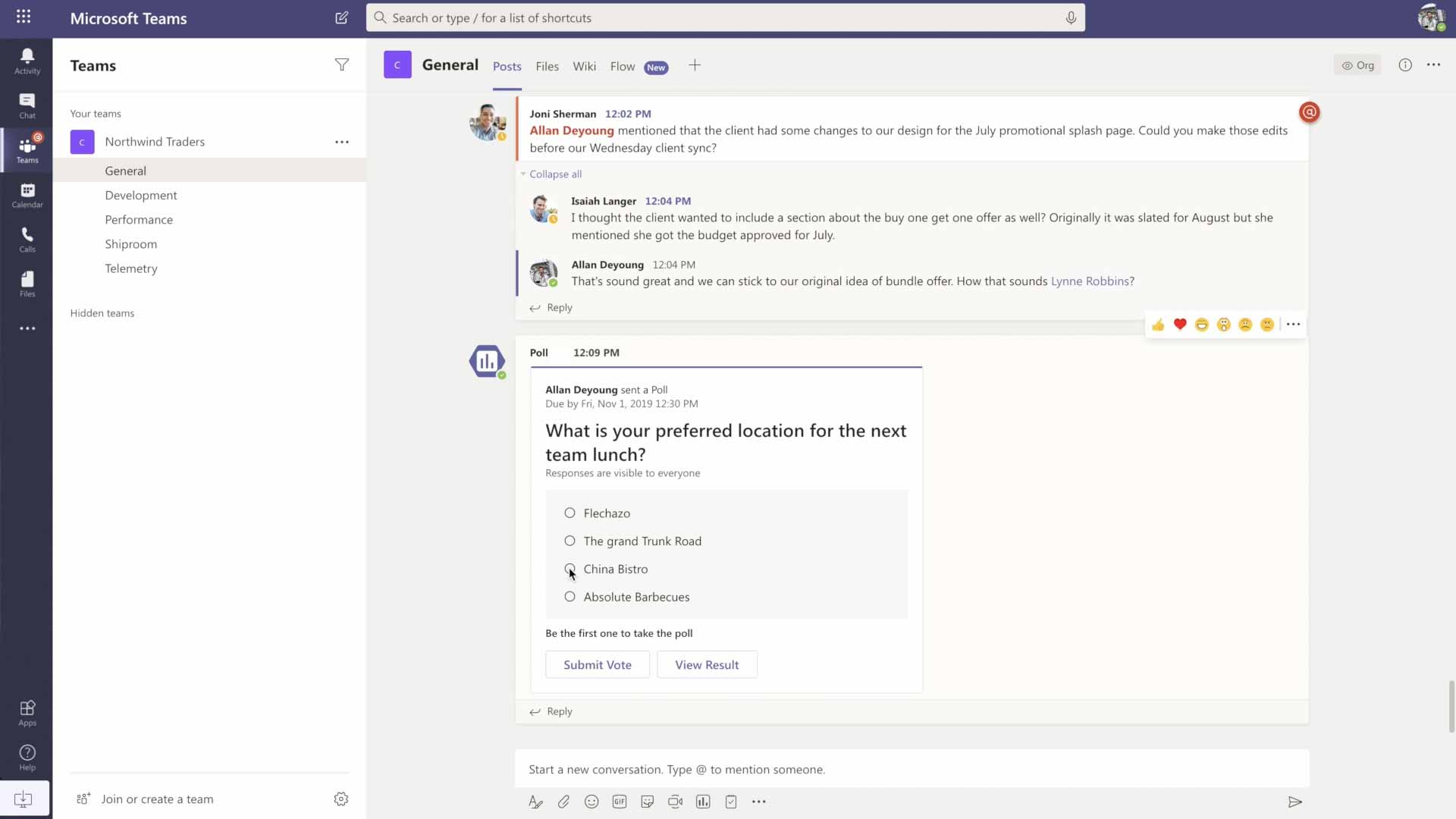This screenshot has width=1456, height=819.
Task: React with angry emoji
Action: [x=1267, y=325]
